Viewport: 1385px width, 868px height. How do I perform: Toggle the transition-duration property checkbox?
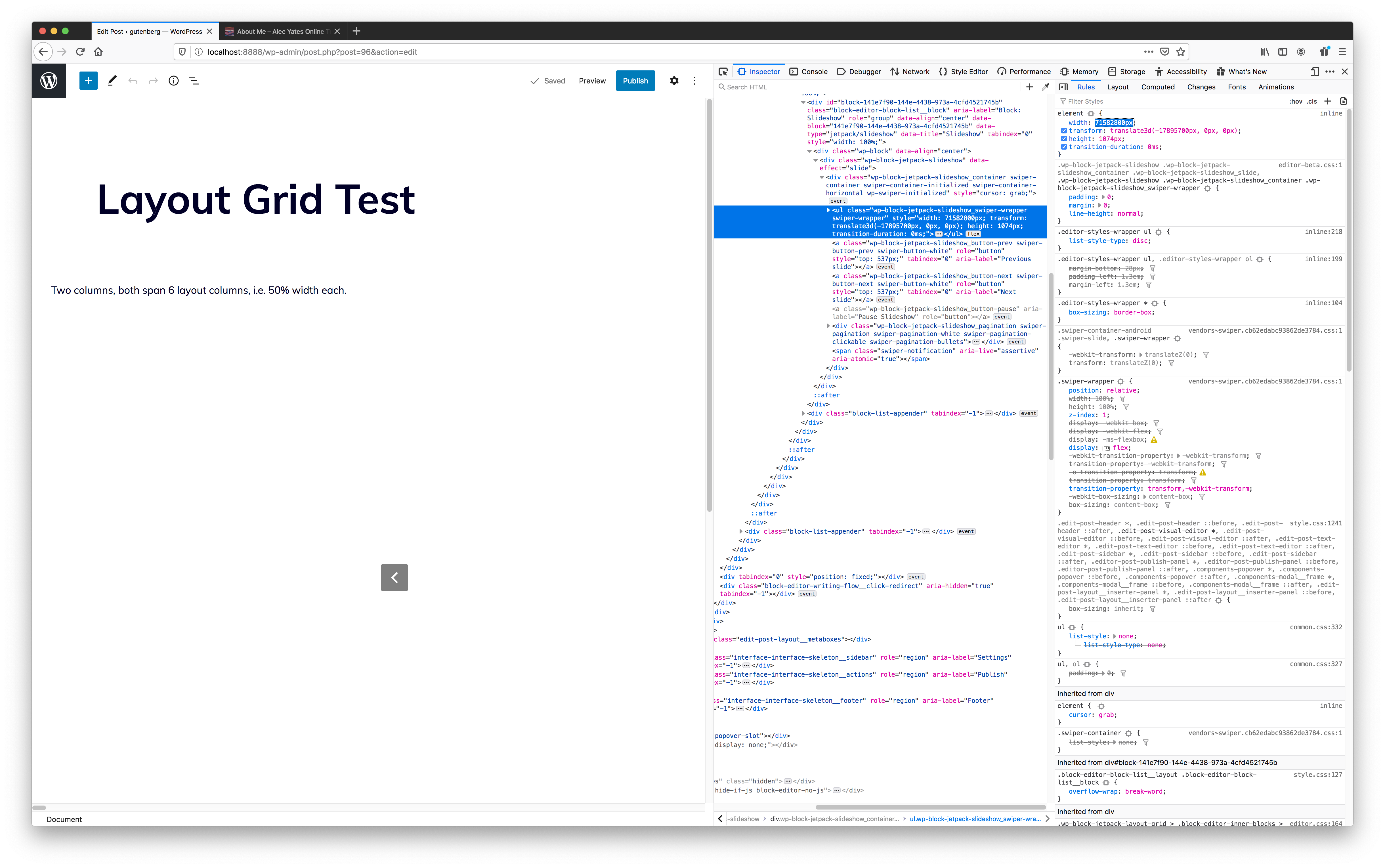(1063, 147)
